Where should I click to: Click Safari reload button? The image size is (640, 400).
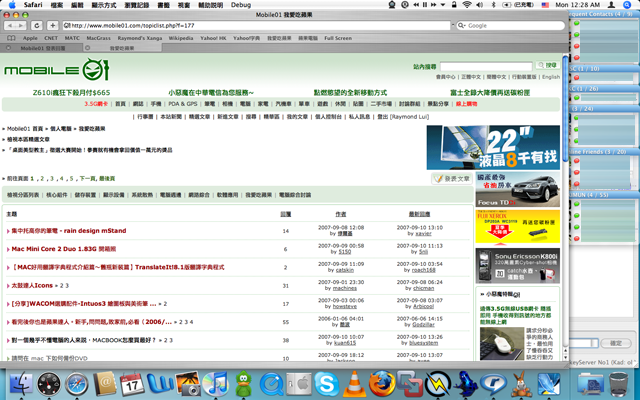[x=36, y=25]
